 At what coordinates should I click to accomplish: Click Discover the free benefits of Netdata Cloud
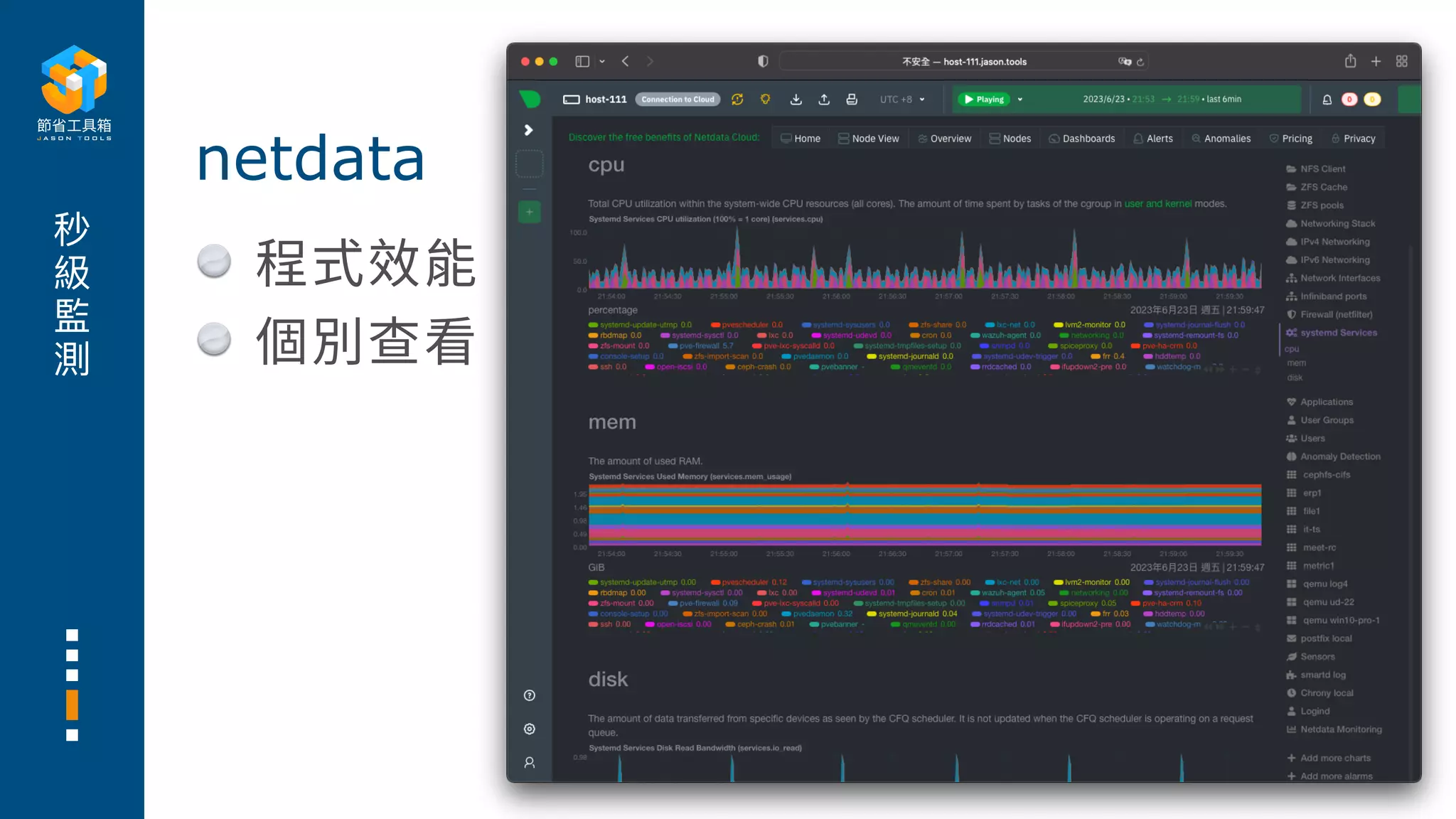coord(663,137)
